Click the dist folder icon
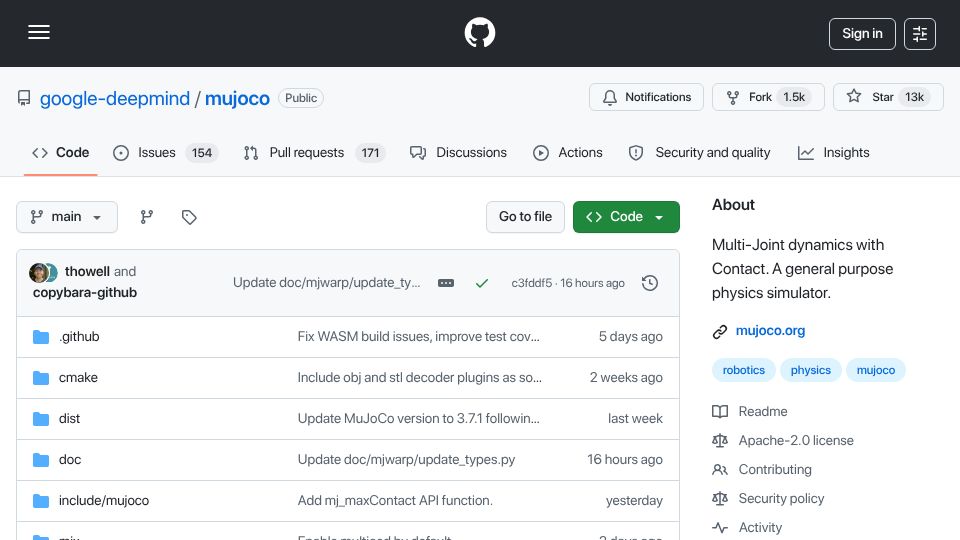The height and width of the screenshot is (540, 960). (41, 419)
